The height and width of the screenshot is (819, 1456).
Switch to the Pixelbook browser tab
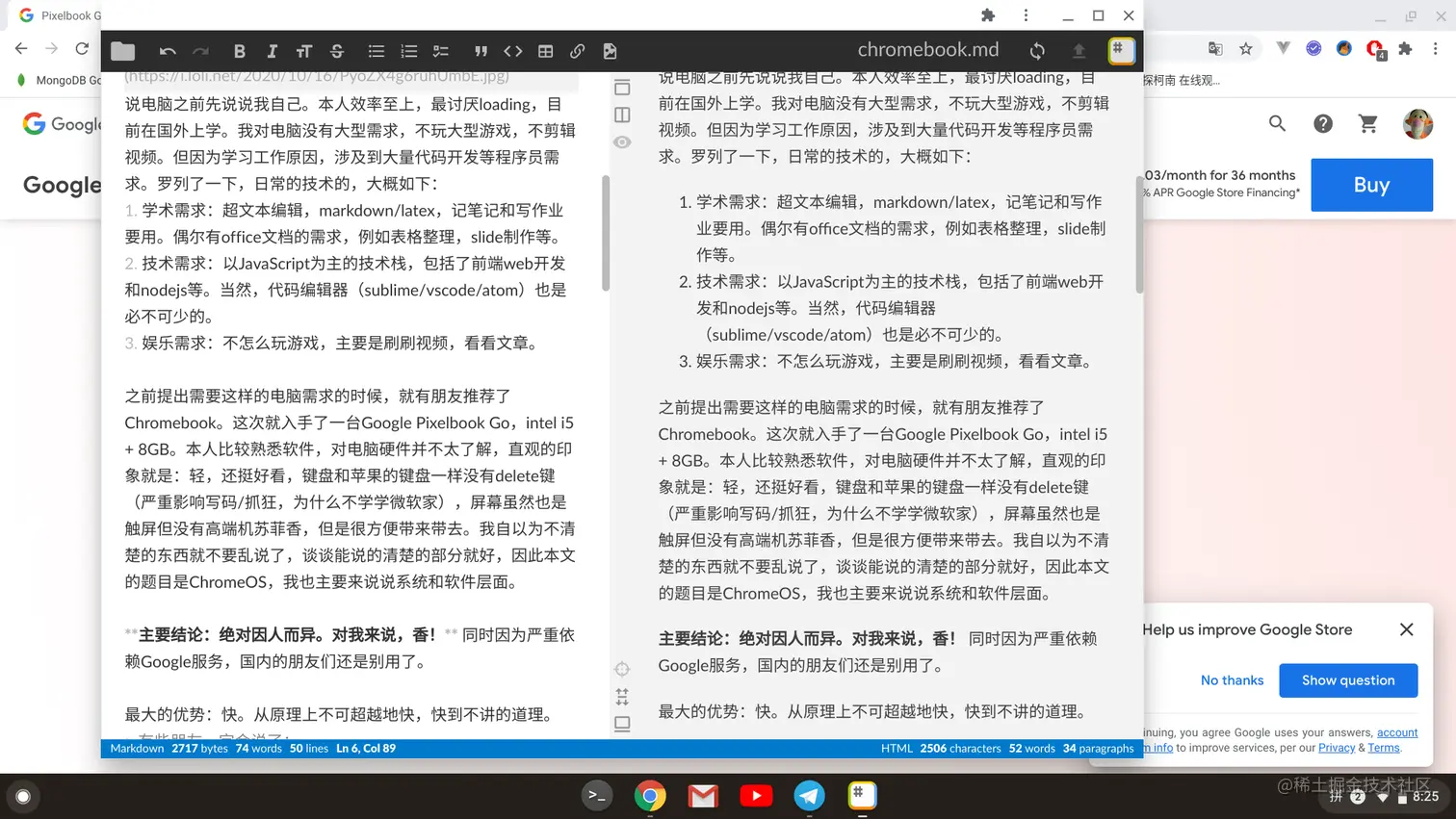58,15
